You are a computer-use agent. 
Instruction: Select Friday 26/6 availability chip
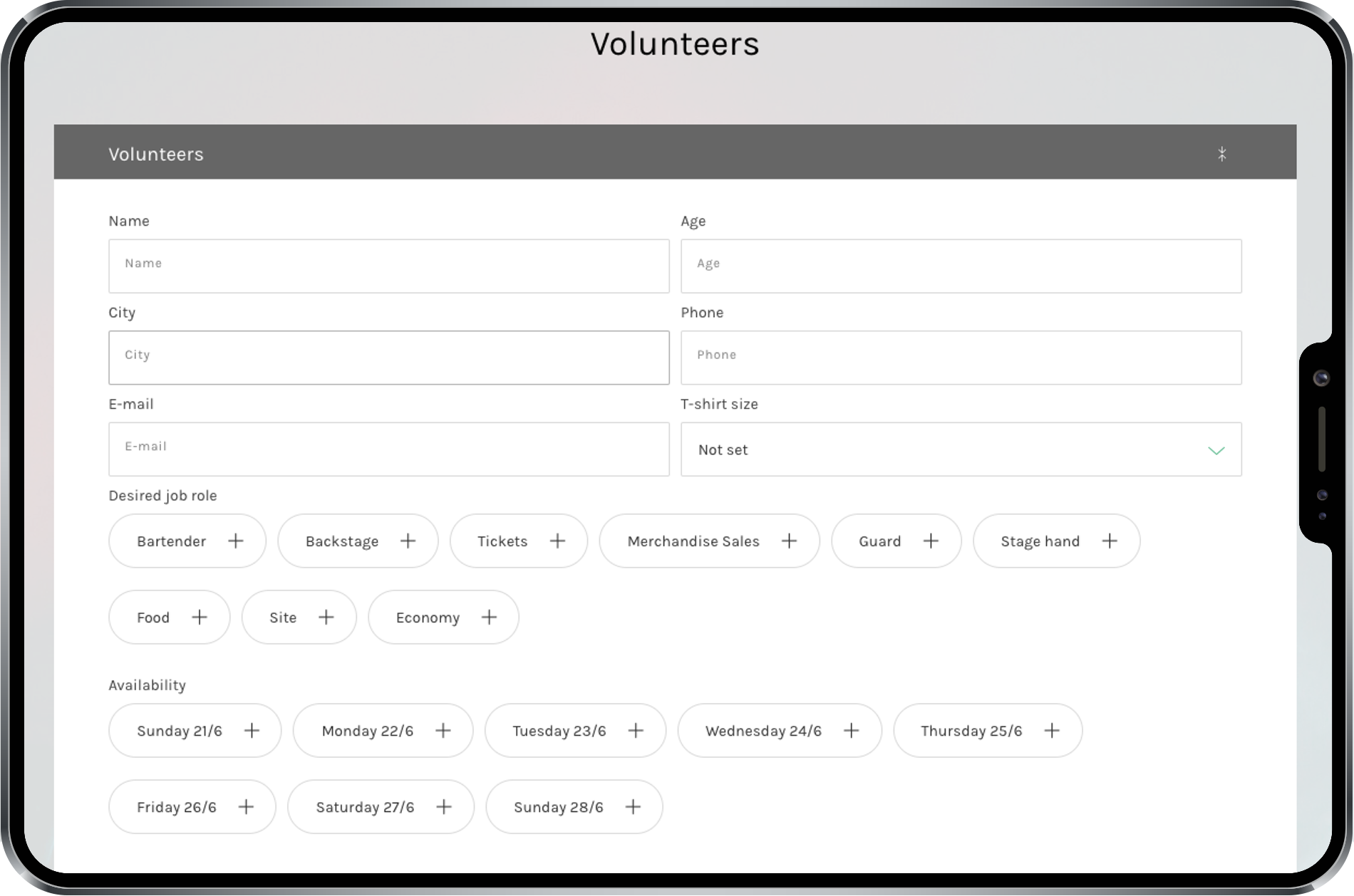(x=192, y=807)
